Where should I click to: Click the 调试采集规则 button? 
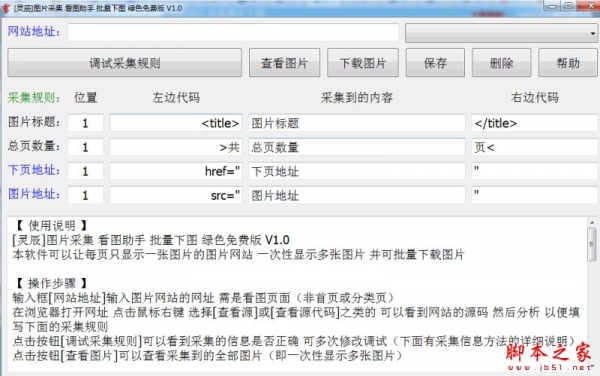124,63
